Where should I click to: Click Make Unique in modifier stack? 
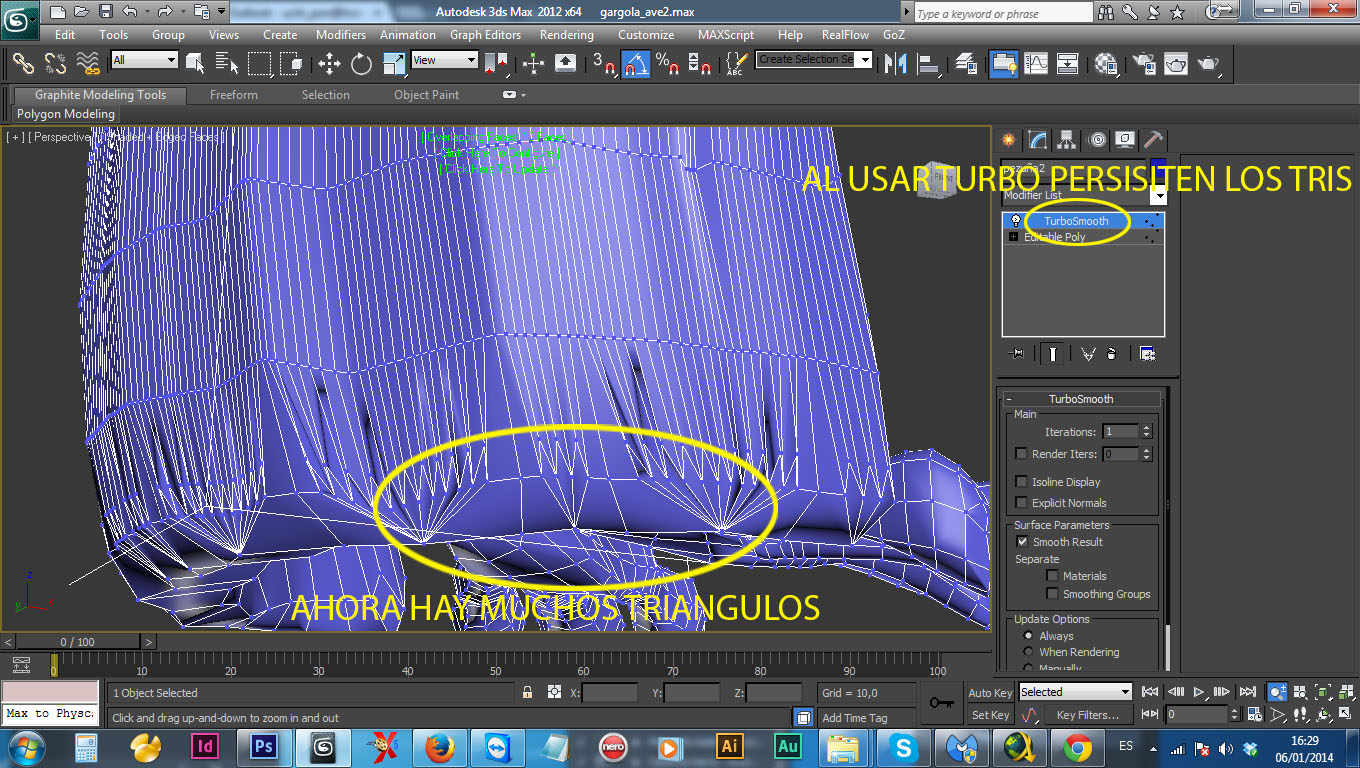[x=1088, y=353]
